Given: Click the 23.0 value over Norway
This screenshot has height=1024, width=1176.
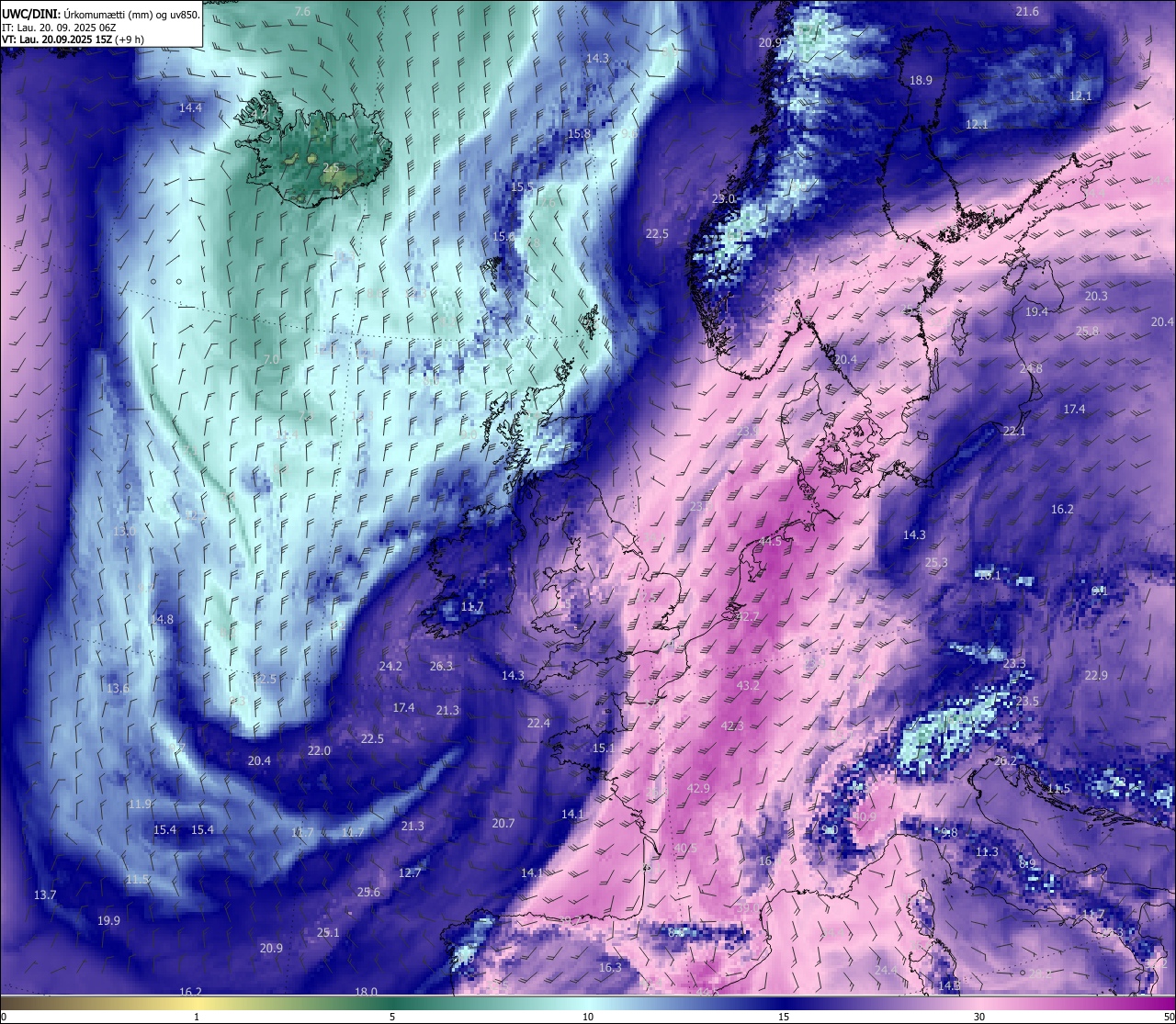Looking at the screenshot, I should [724, 198].
